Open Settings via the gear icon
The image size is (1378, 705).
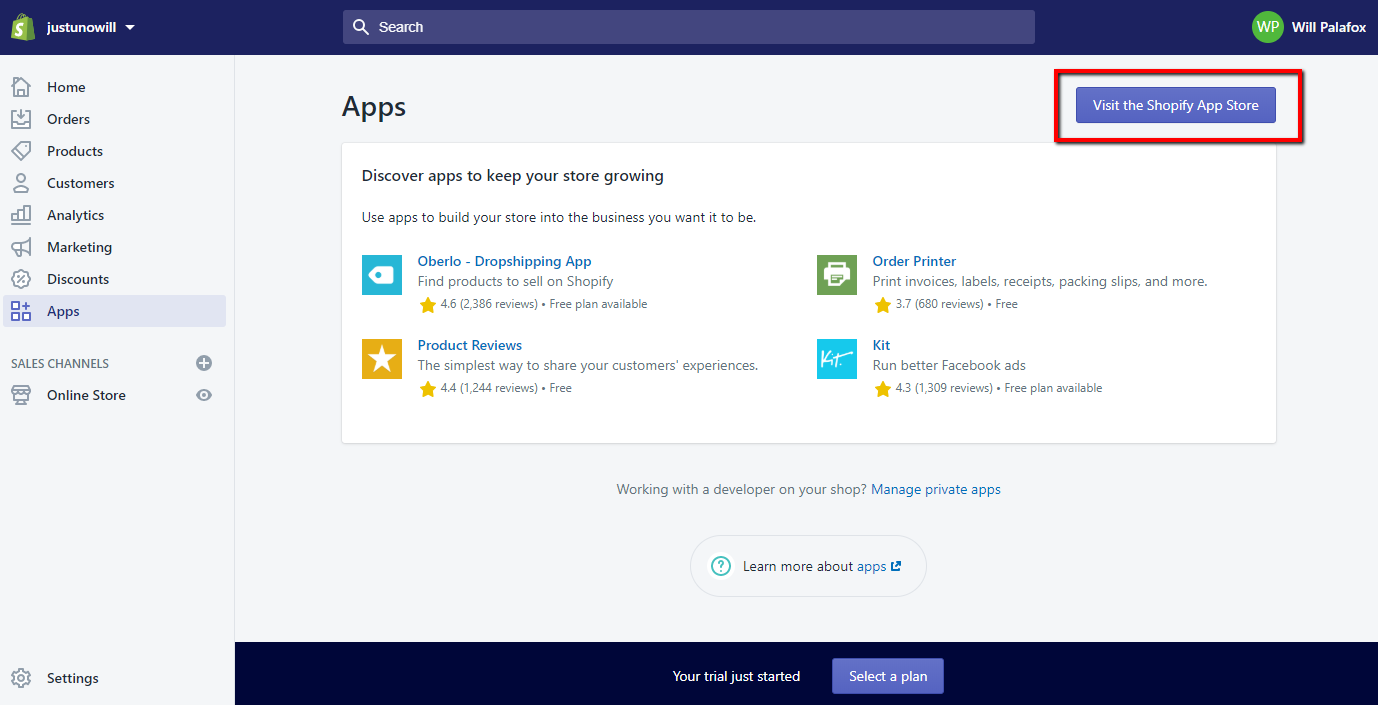(22, 678)
